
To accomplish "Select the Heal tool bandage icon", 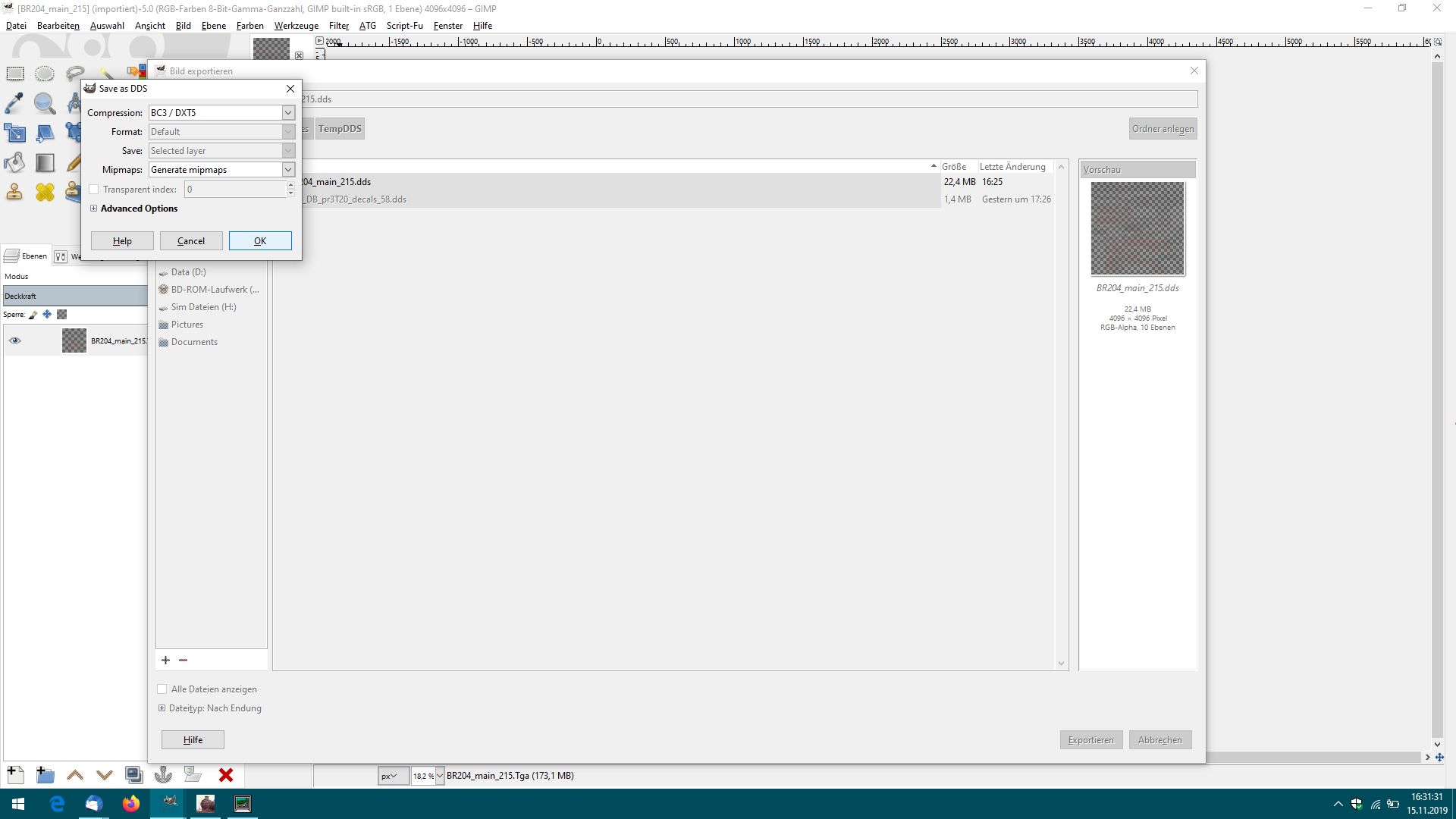I will pyautogui.click(x=45, y=192).
